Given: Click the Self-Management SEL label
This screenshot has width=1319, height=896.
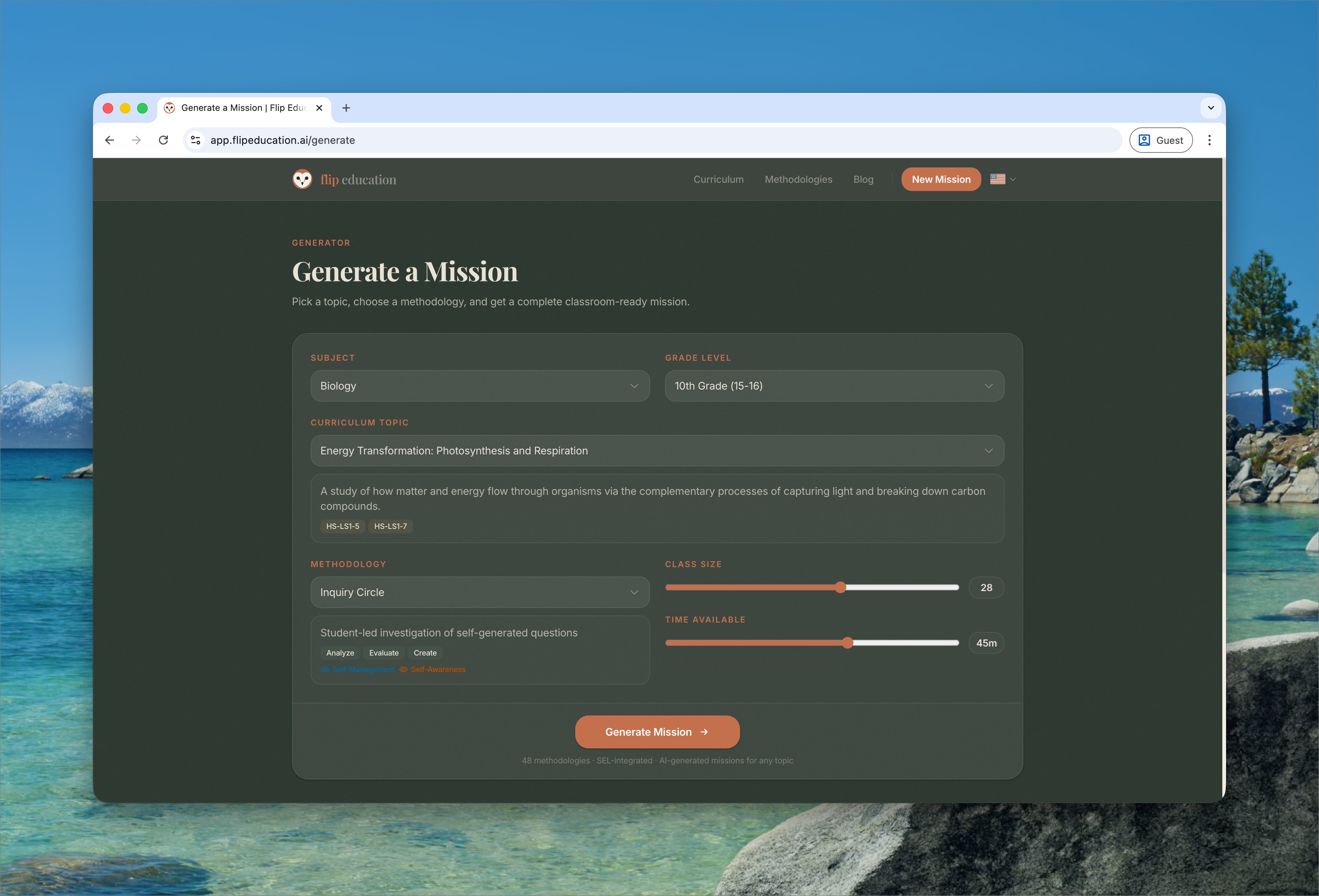Looking at the screenshot, I should click(x=357, y=670).
